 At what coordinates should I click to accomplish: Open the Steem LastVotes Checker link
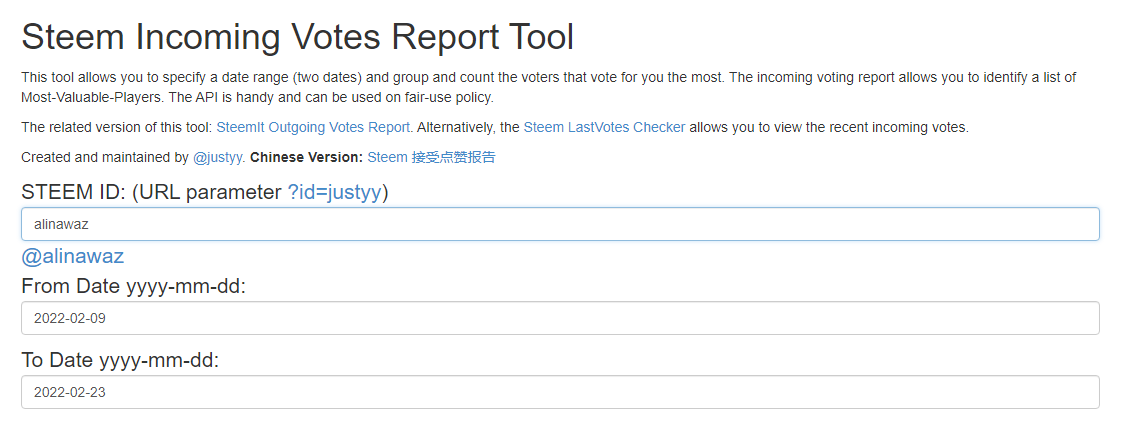pyautogui.click(x=604, y=128)
